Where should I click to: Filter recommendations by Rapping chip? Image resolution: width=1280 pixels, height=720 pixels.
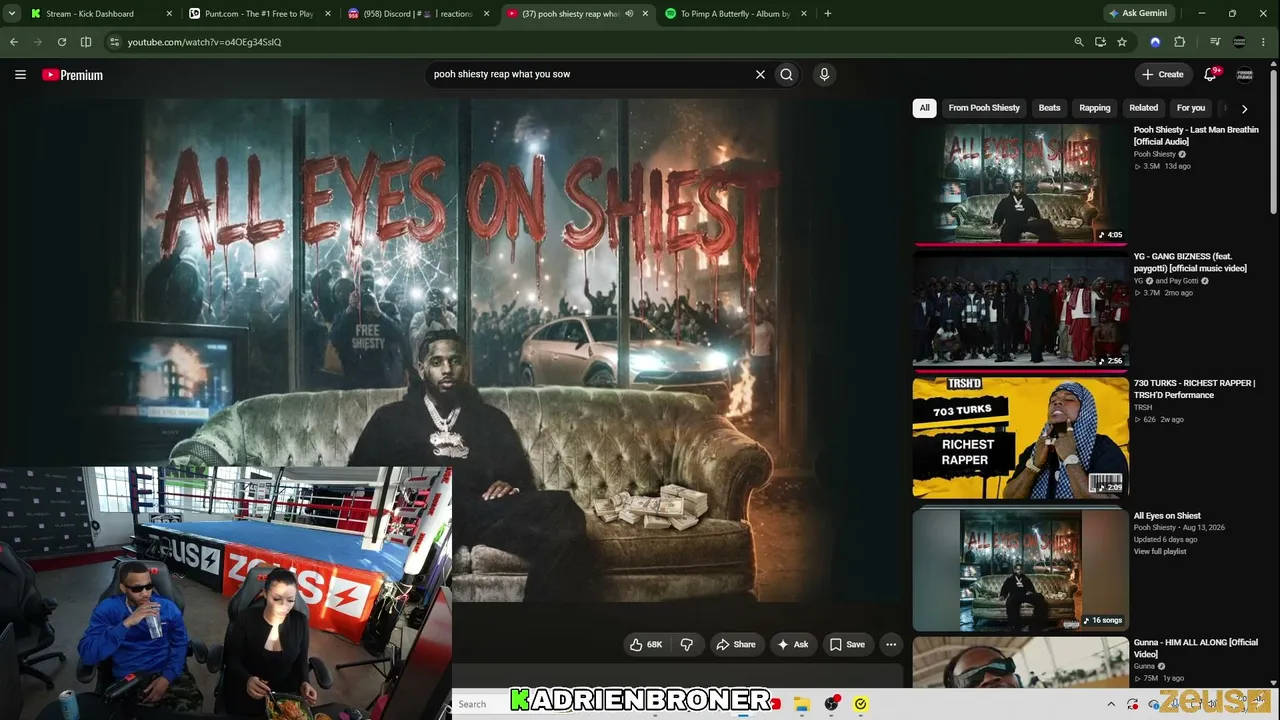click(1094, 108)
